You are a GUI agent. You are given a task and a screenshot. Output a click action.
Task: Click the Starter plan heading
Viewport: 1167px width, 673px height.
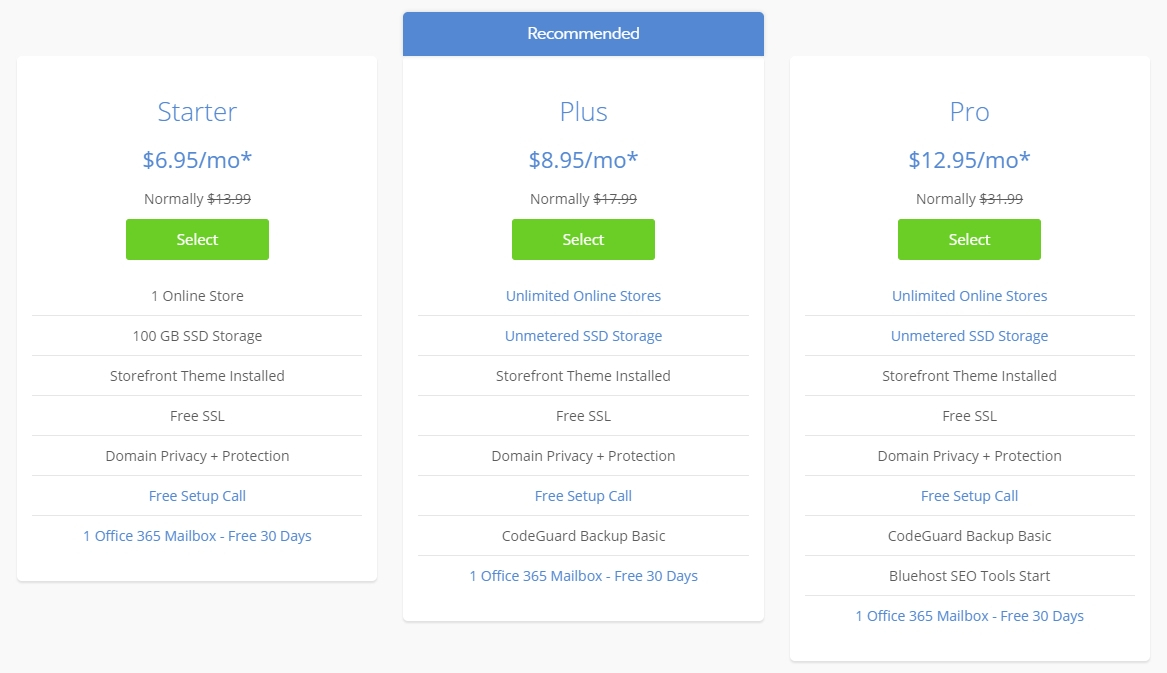[x=197, y=112]
